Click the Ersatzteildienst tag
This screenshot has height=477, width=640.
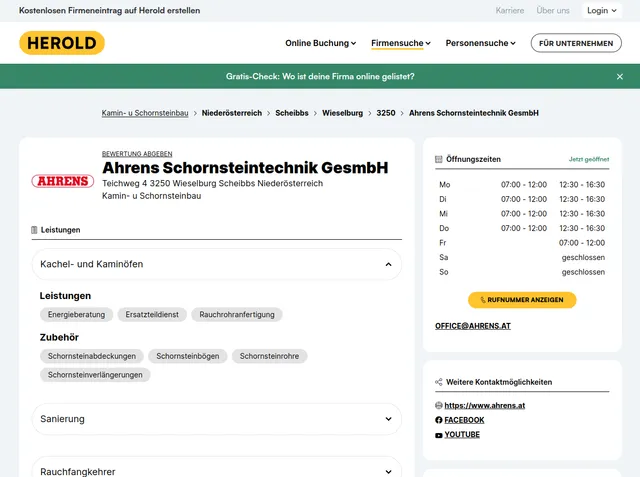pos(152,315)
